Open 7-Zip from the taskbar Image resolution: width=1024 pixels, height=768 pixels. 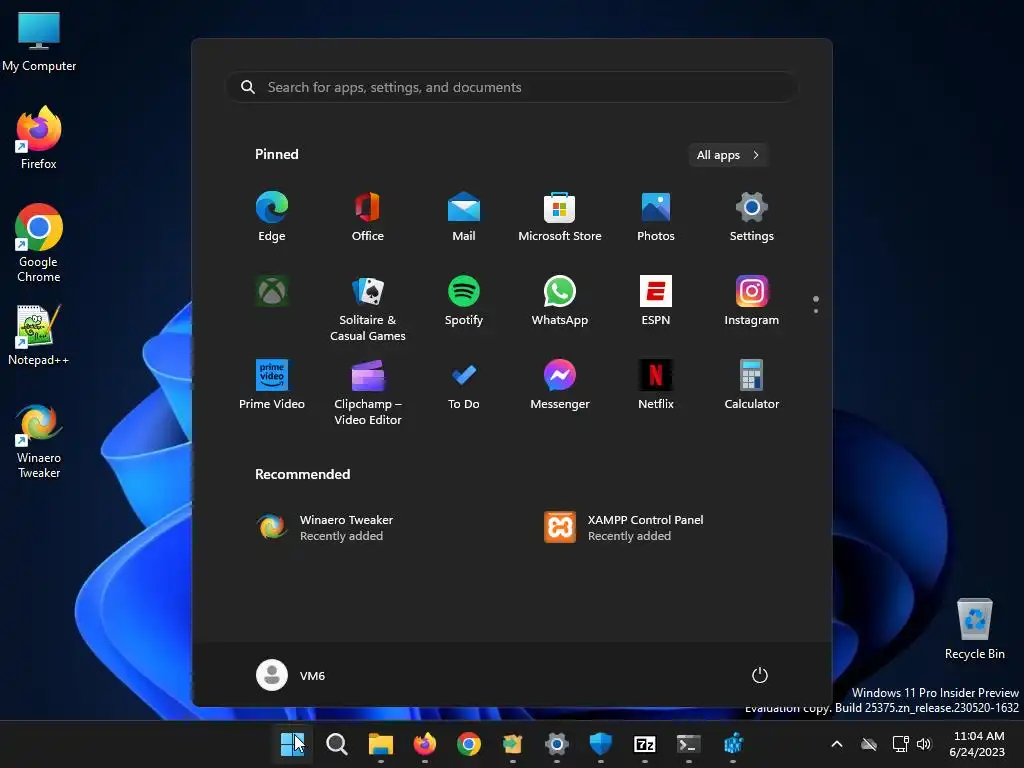[645, 744]
